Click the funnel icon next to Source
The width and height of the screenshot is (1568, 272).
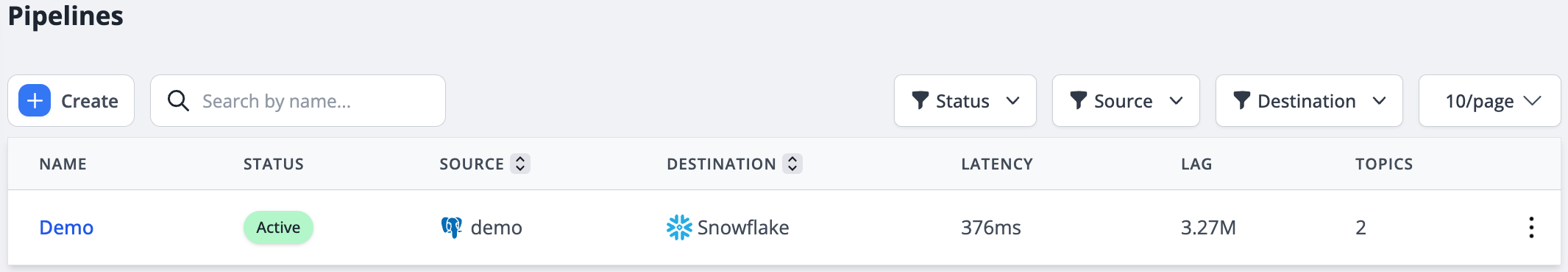1078,100
